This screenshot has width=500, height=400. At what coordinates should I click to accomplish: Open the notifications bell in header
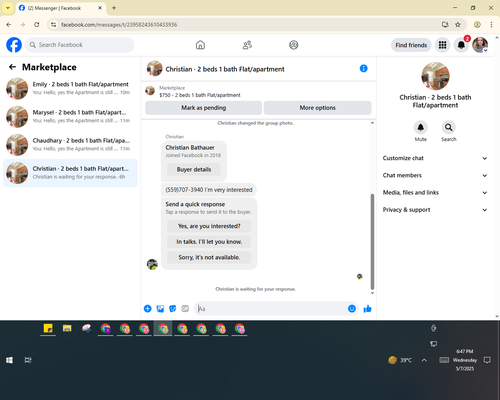click(461, 45)
